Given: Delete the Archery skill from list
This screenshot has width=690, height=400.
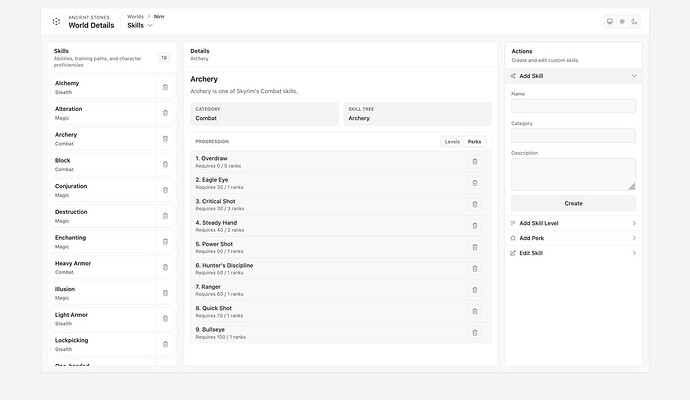Looking at the screenshot, I should click(165, 139).
